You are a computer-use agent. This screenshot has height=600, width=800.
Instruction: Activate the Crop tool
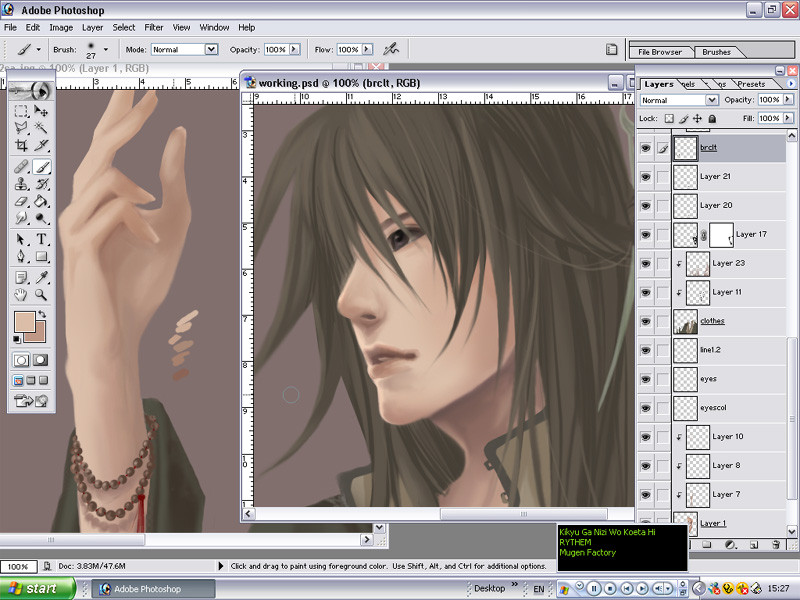pyautogui.click(x=21, y=145)
